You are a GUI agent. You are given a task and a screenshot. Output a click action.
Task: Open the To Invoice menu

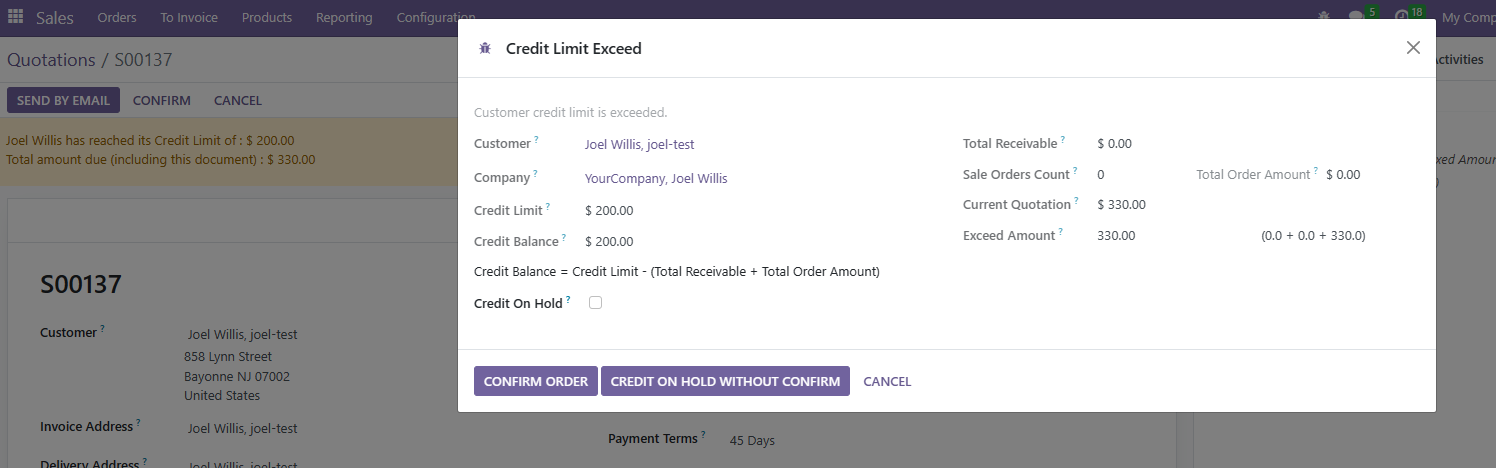coord(189,18)
